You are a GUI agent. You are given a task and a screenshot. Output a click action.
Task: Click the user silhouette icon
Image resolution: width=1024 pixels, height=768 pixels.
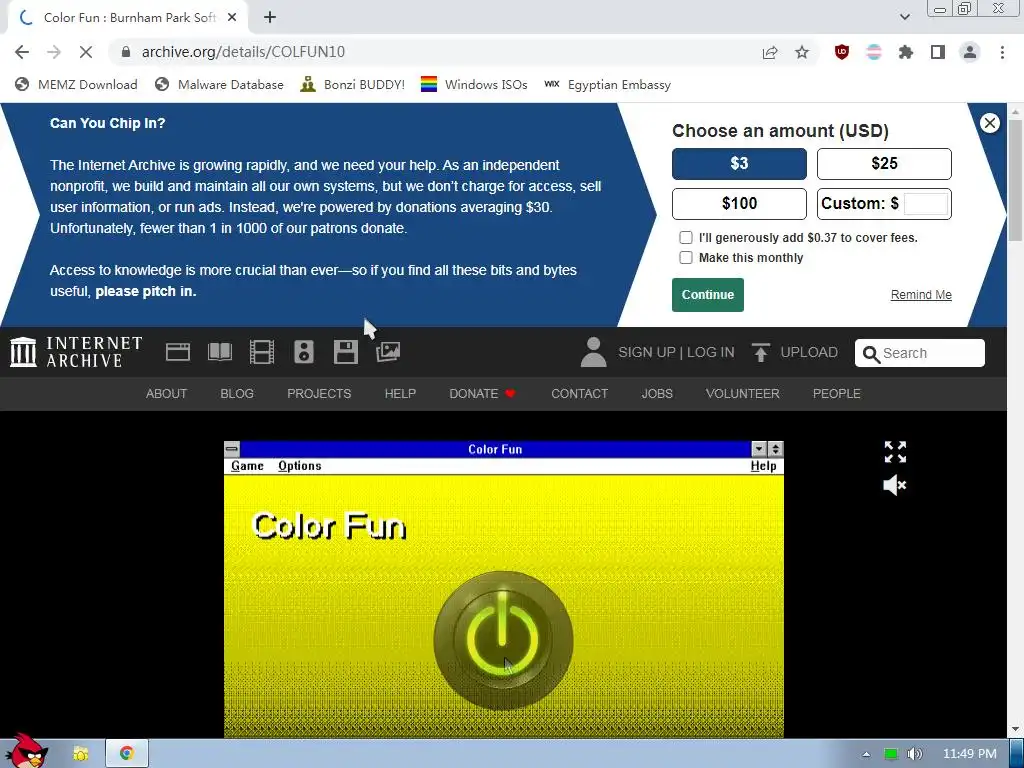[x=594, y=352]
